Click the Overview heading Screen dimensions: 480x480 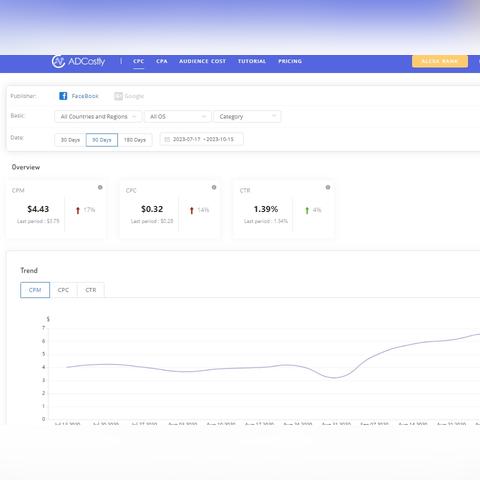26,167
